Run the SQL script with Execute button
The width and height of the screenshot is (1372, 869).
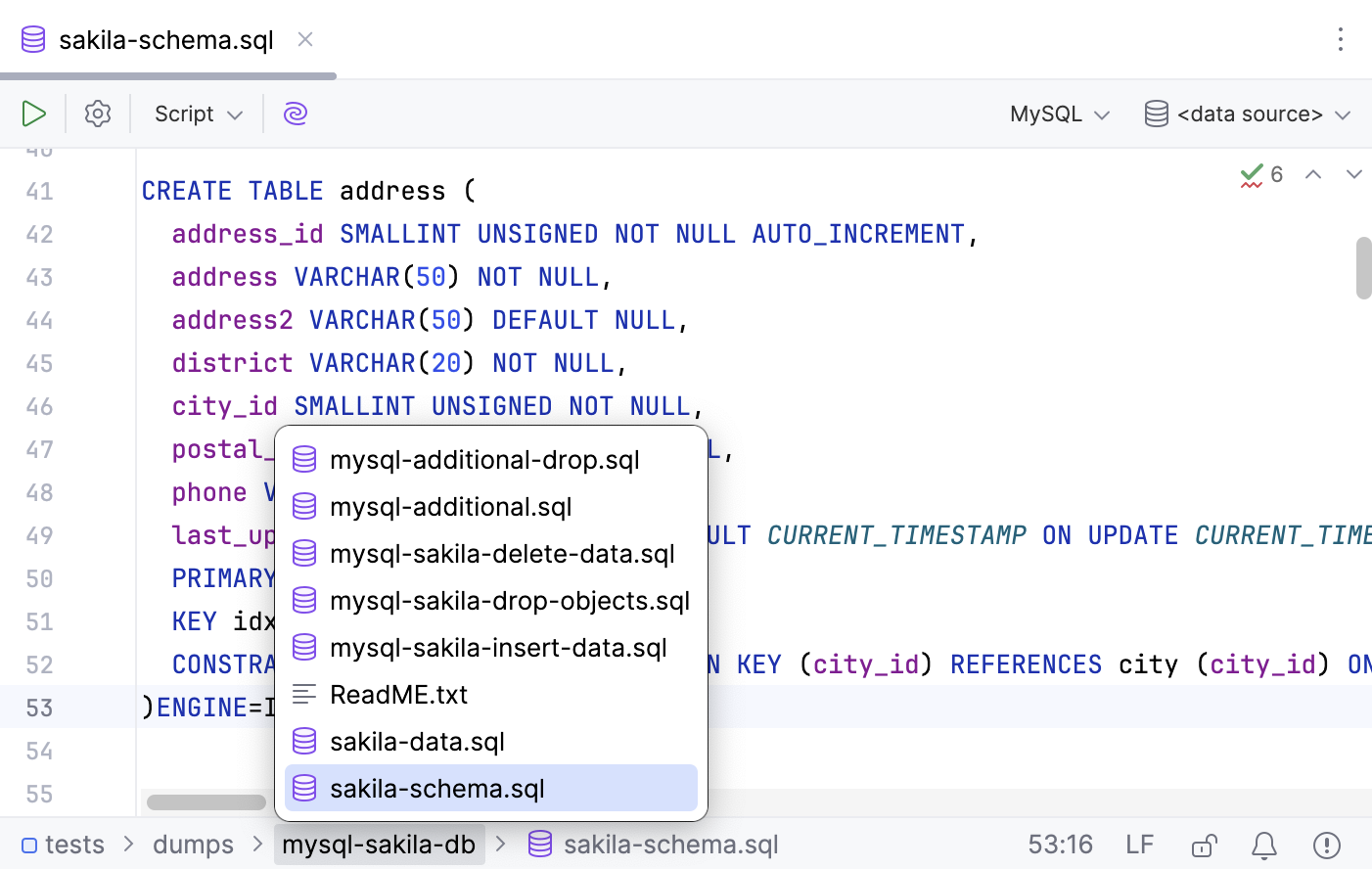click(x=34, y=114)
